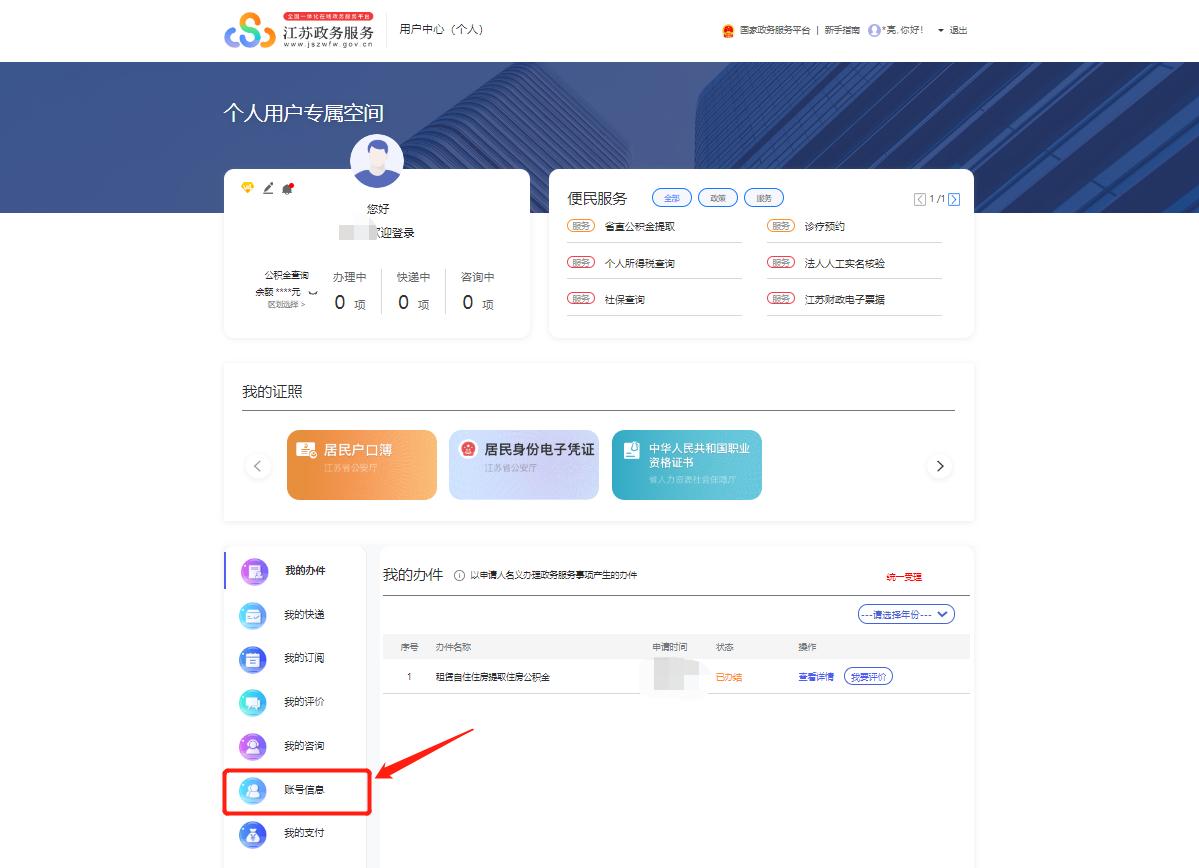Viewport: 1199px width, 868px height.
Task: Go to next page of 便民服务
Action: [x=954, y=199]
